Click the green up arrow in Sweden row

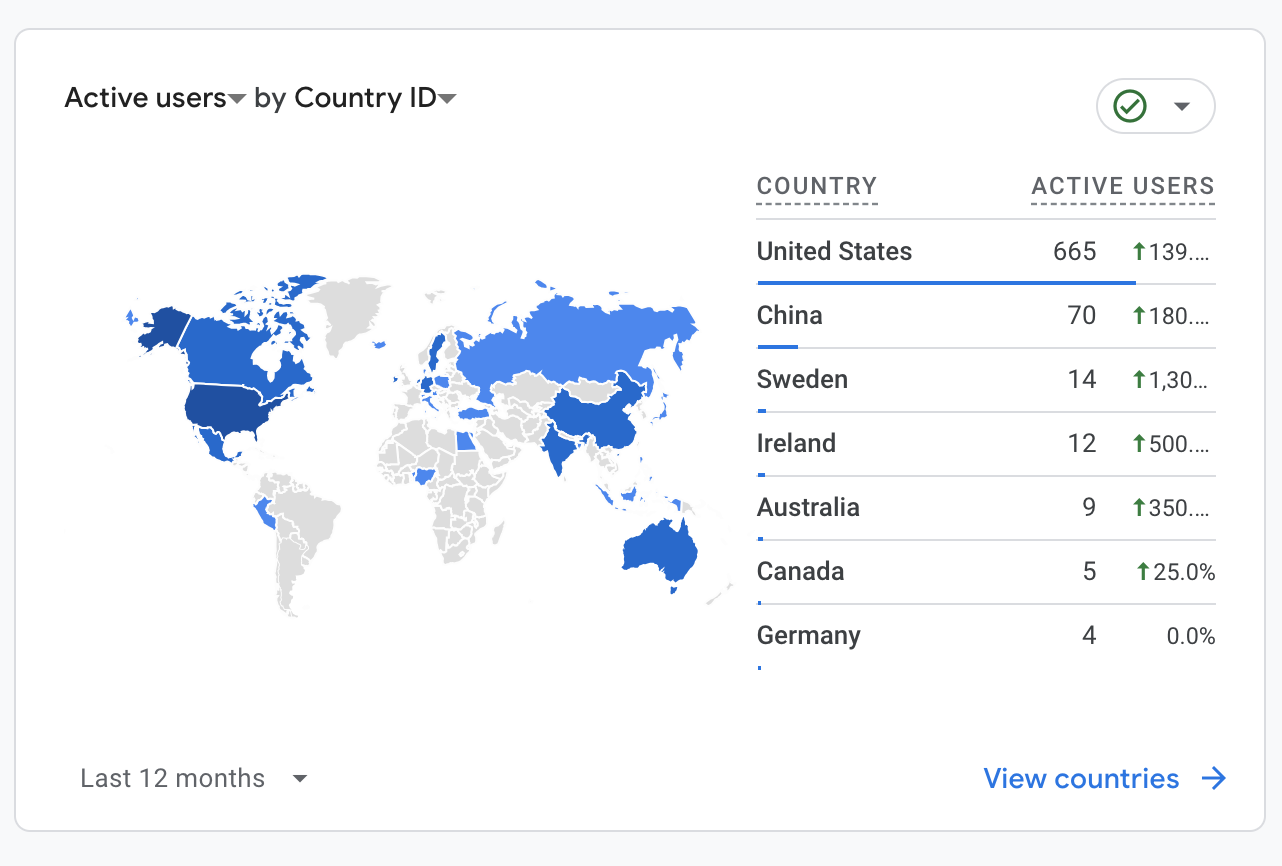coord(1138,379)
